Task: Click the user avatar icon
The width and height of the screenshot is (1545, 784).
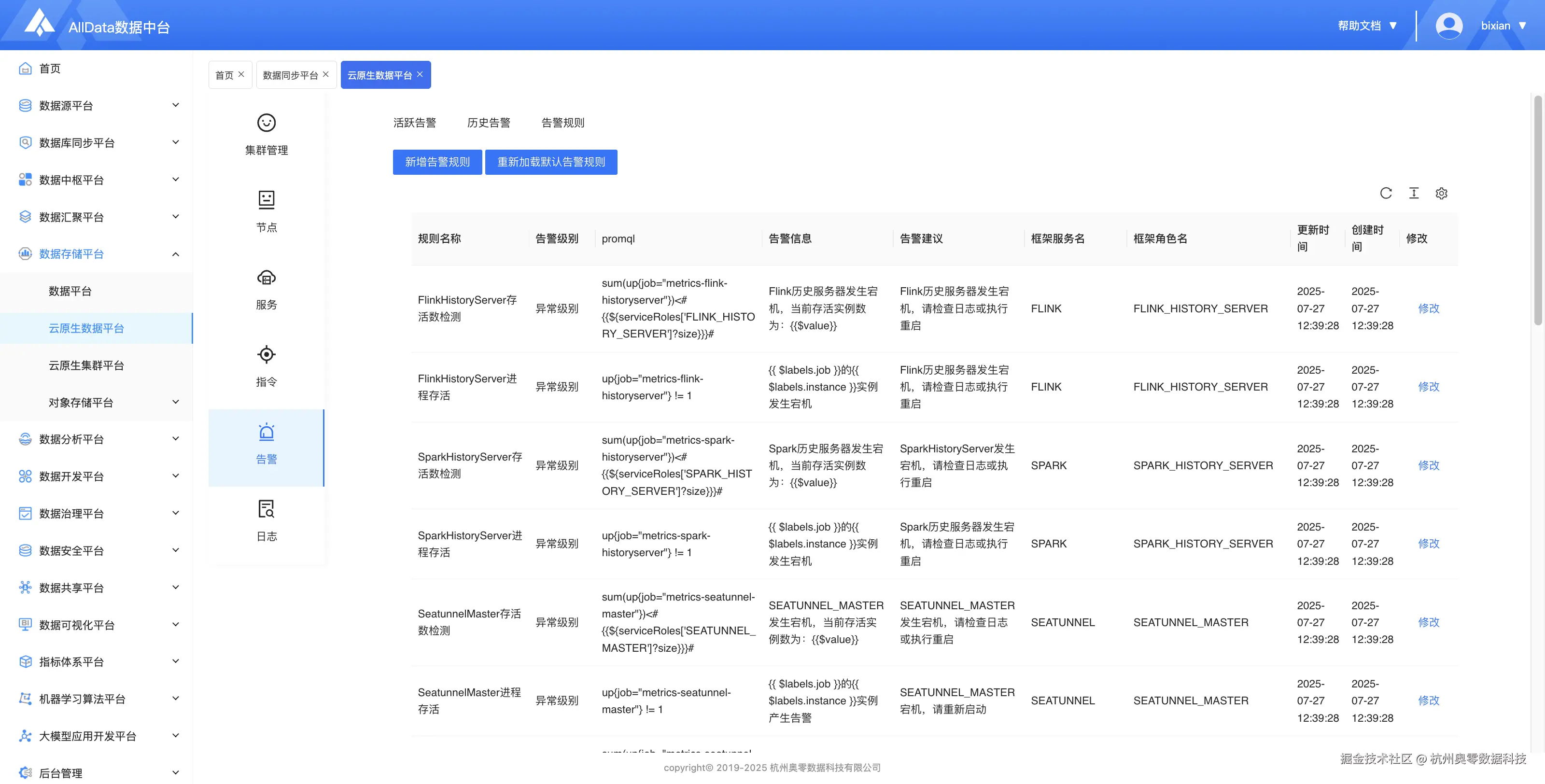Action: [1448, 26]
